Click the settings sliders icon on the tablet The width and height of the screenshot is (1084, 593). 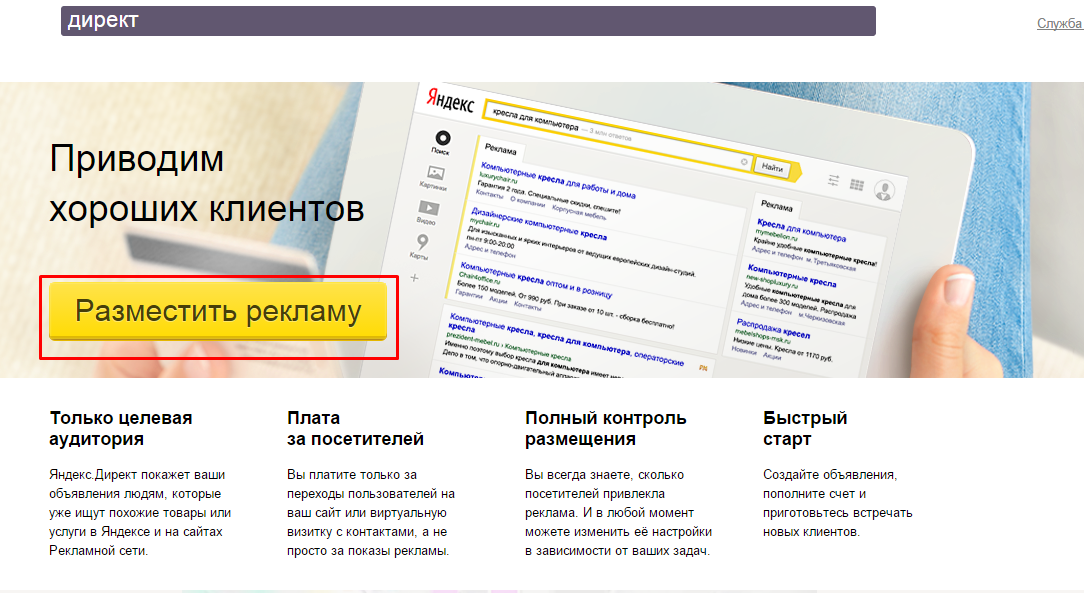coord(834,180)
